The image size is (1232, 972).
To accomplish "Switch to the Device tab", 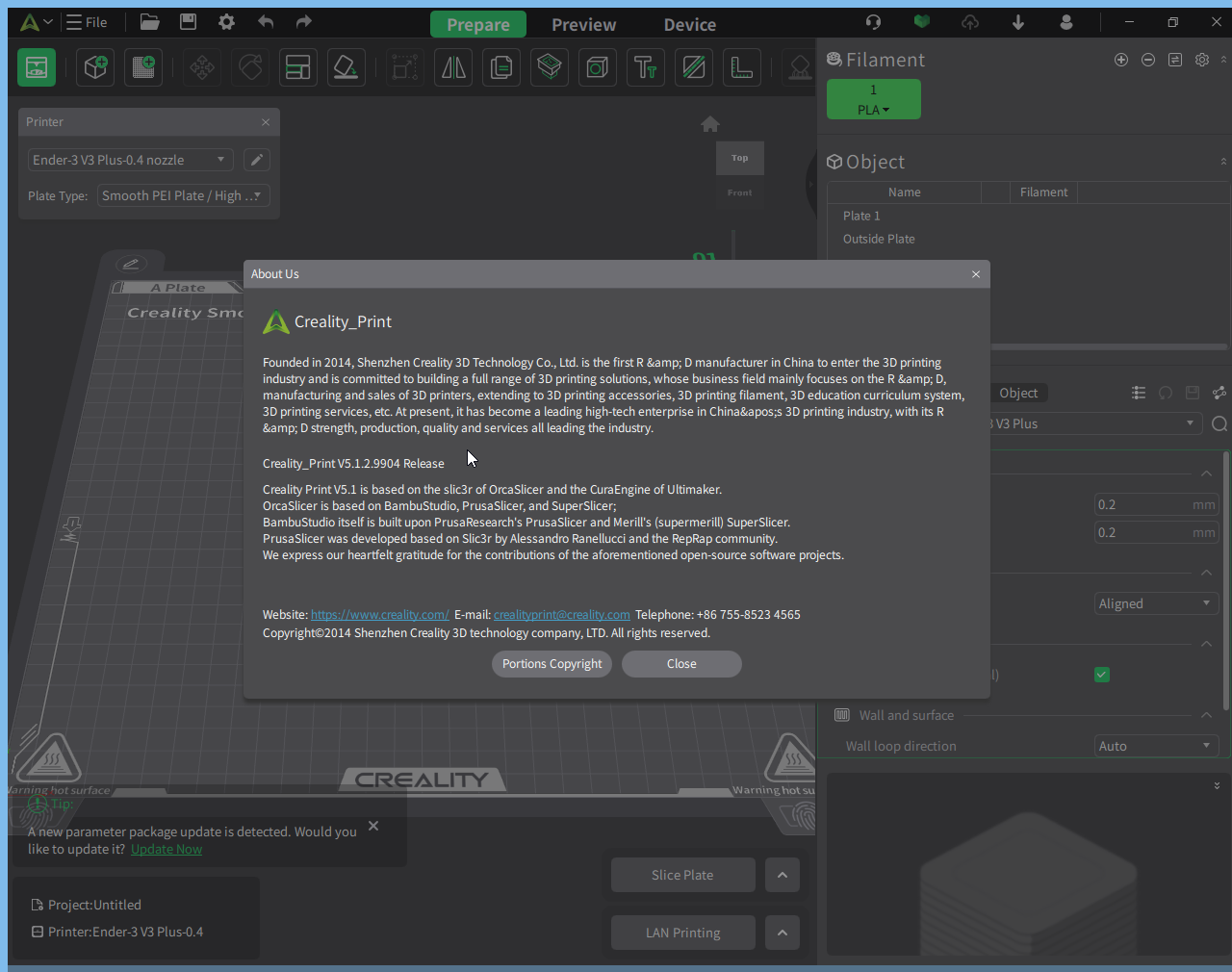I will click(689, 25).
